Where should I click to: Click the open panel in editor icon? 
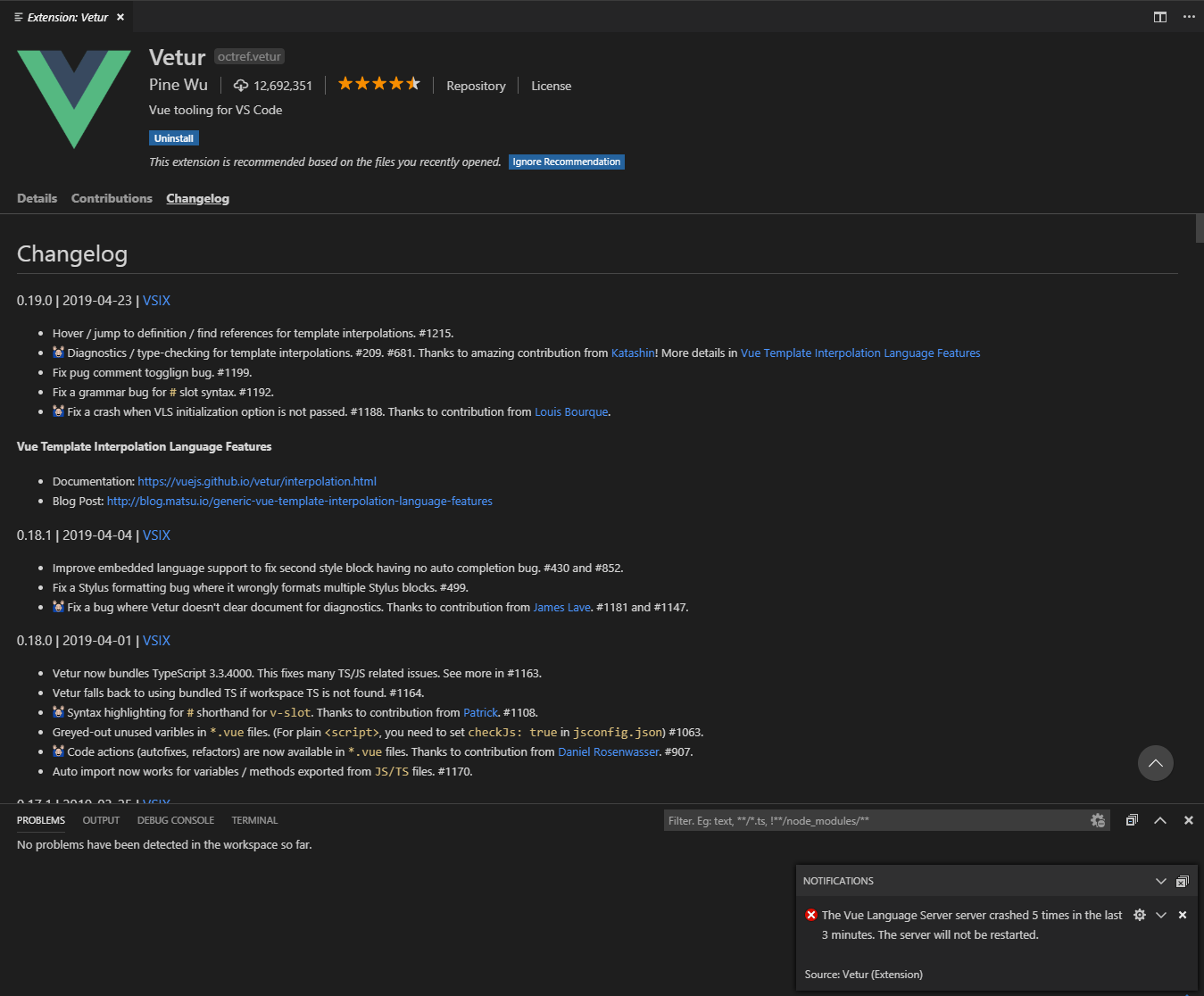tap(1132, 820)
